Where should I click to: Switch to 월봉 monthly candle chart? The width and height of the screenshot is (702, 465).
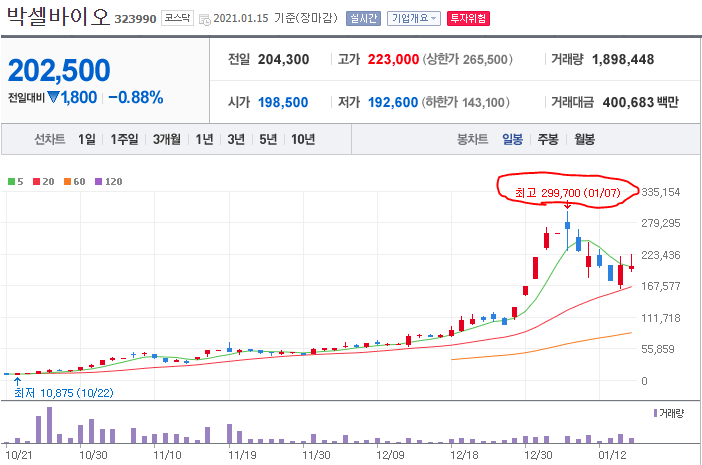[x=584, y=139]
